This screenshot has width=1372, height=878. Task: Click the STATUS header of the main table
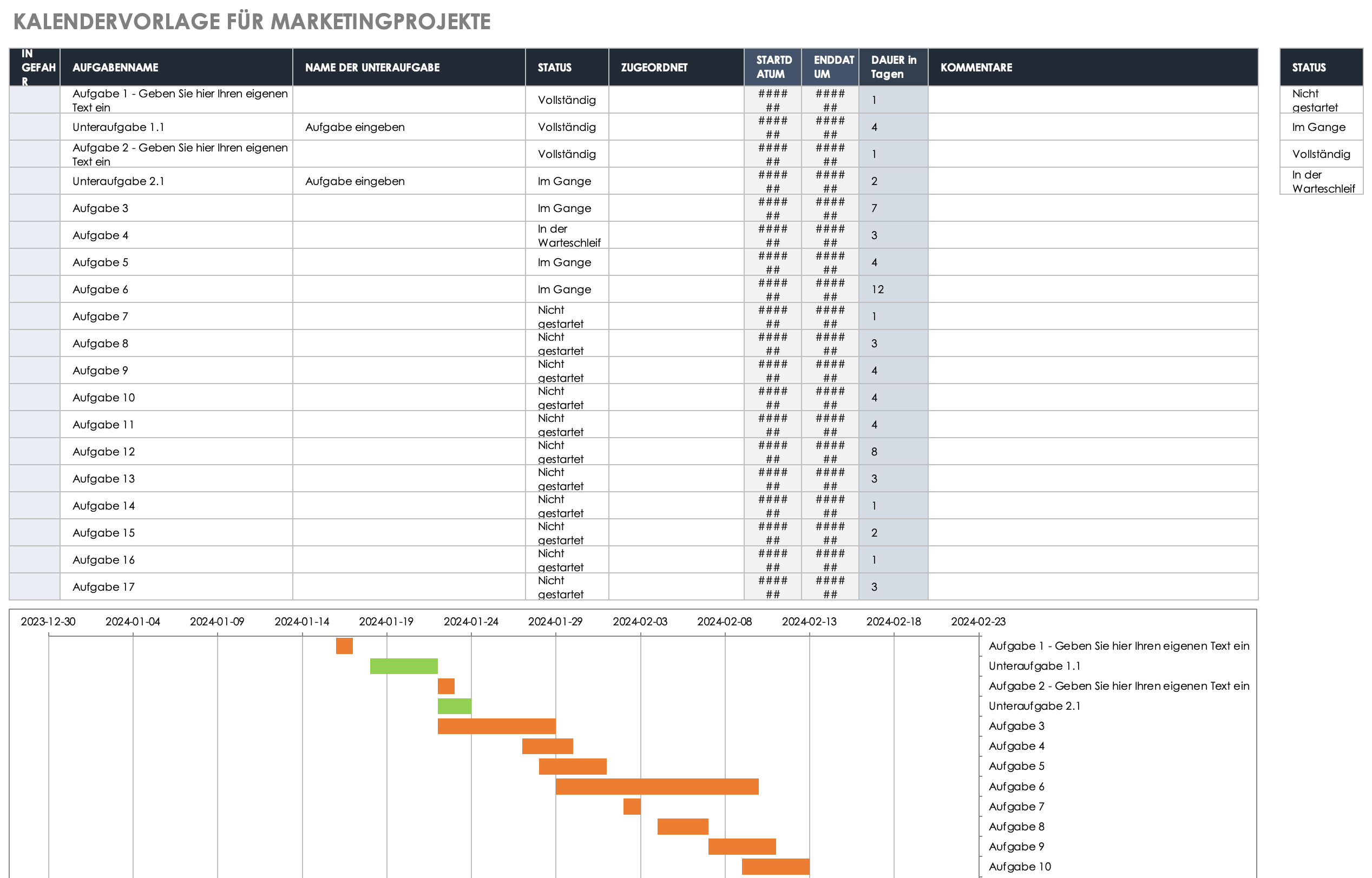(567, 67)
